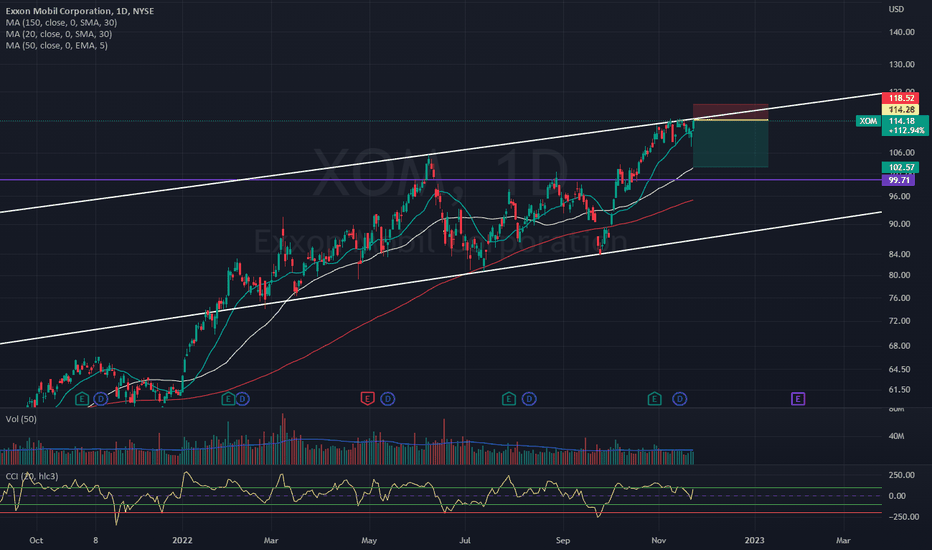Click the May label on the time axis
Image resolution: width=932 pixels, height=550 pixels.
tap(369, 540)
